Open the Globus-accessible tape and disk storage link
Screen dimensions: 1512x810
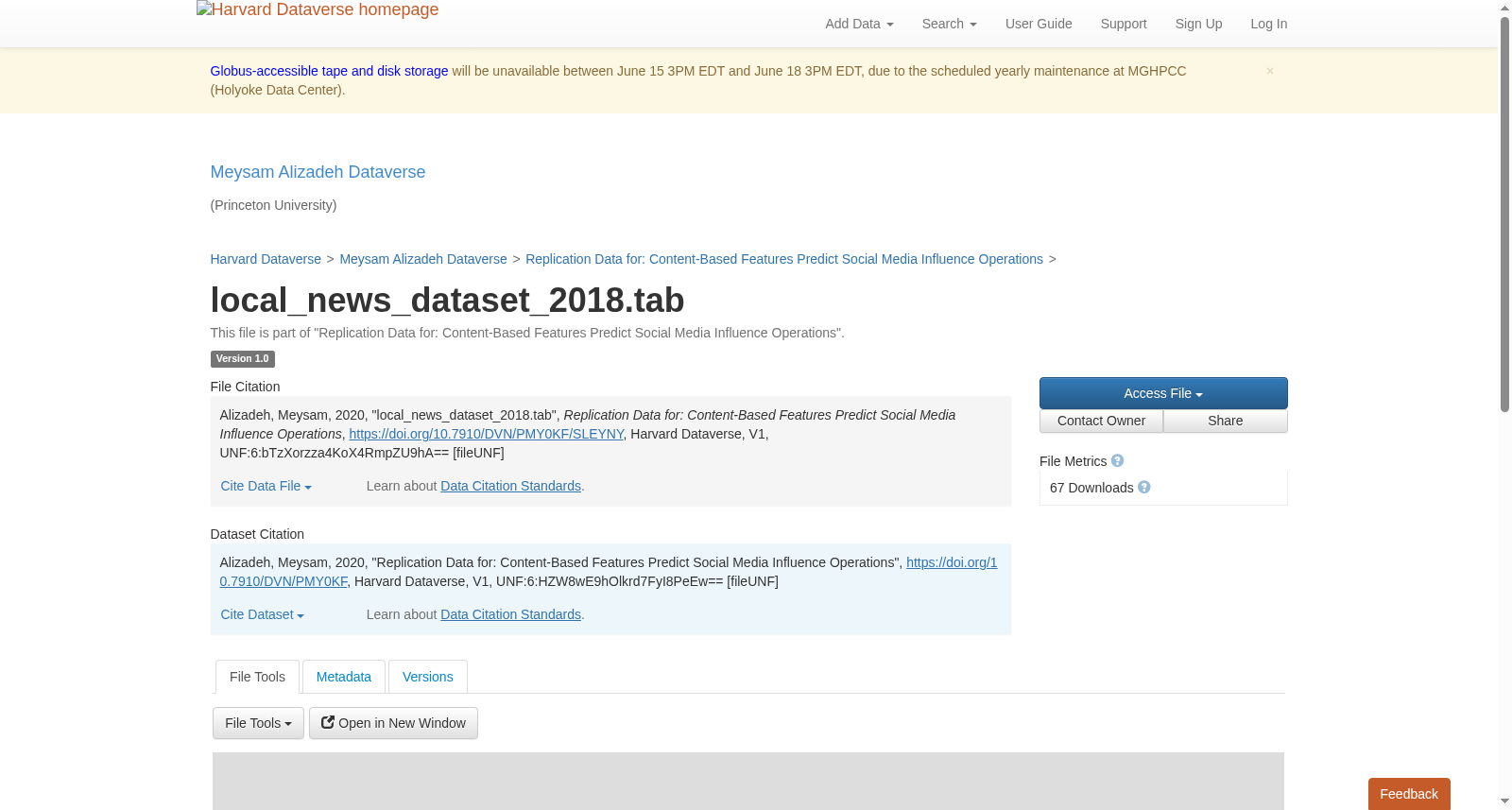tap(329, 71)
